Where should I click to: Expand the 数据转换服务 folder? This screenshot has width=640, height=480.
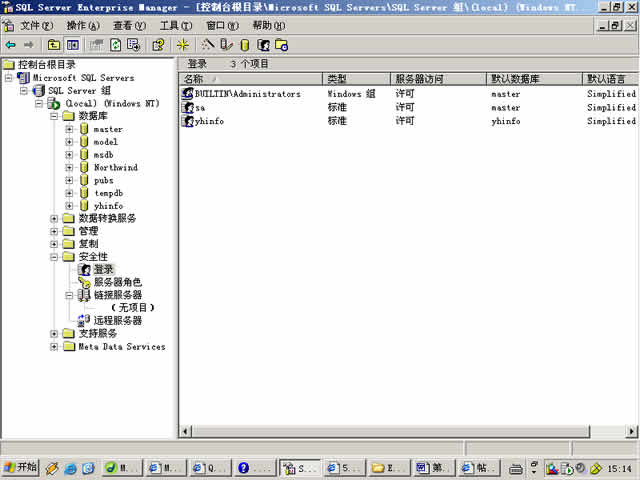point(54,219)
